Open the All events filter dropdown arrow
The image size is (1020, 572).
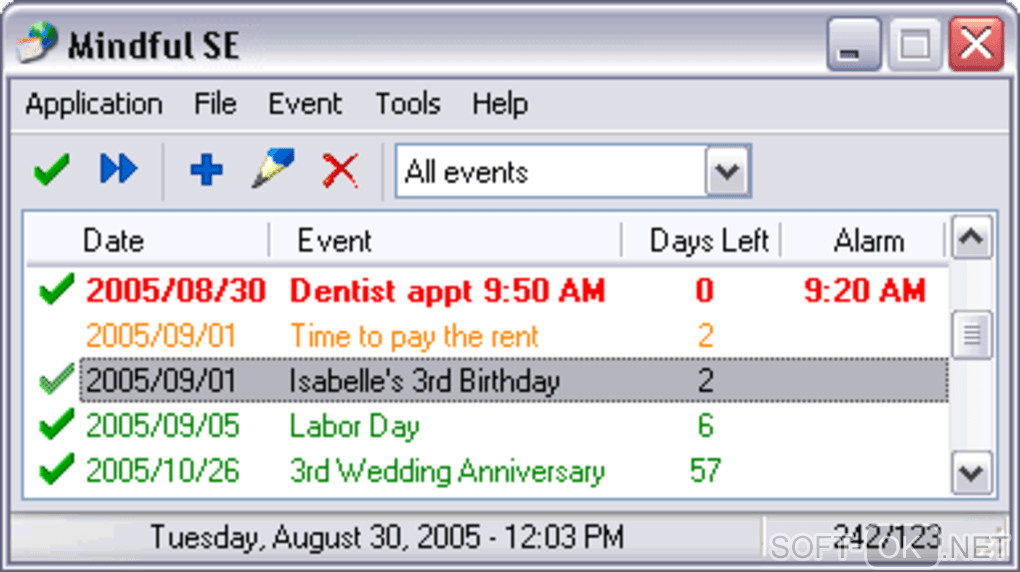(727, 171)
